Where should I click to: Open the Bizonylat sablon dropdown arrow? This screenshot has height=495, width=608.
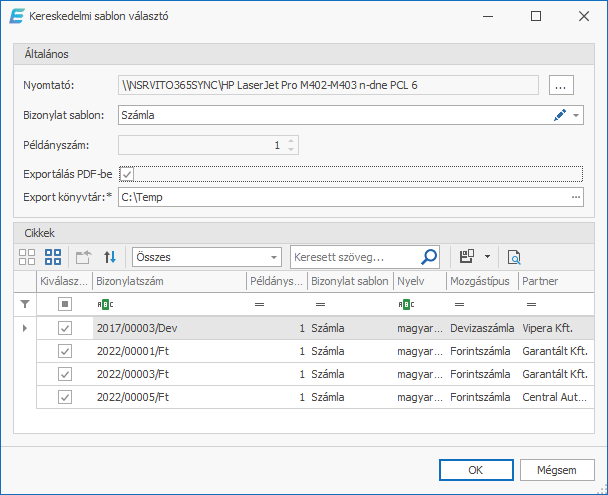point(576,116)
